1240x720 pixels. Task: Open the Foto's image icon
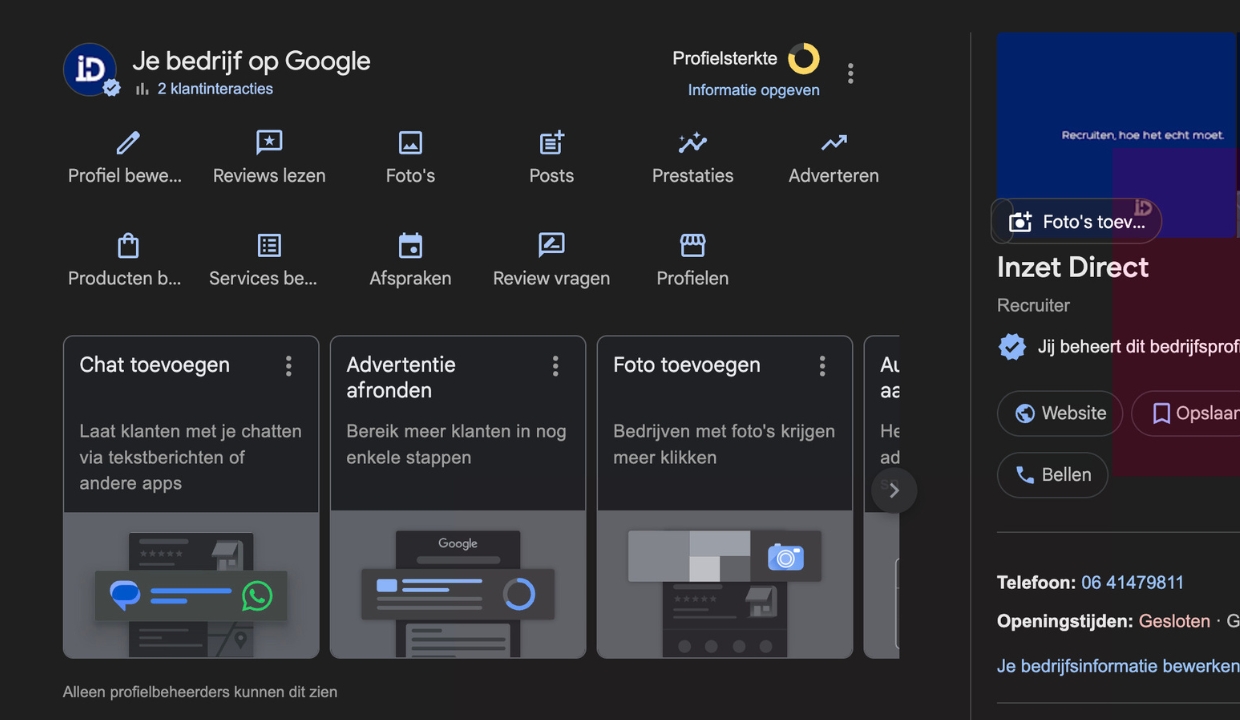(x=410, y=143)
